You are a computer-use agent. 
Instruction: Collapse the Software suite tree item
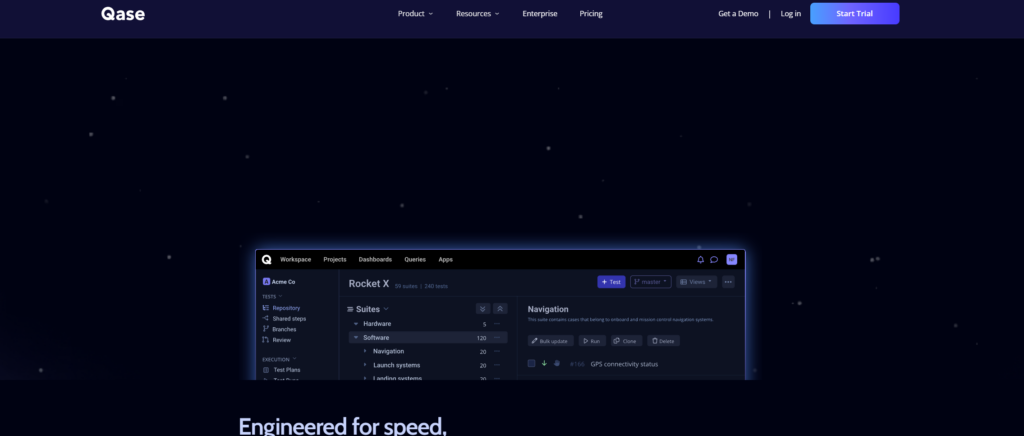355,338
